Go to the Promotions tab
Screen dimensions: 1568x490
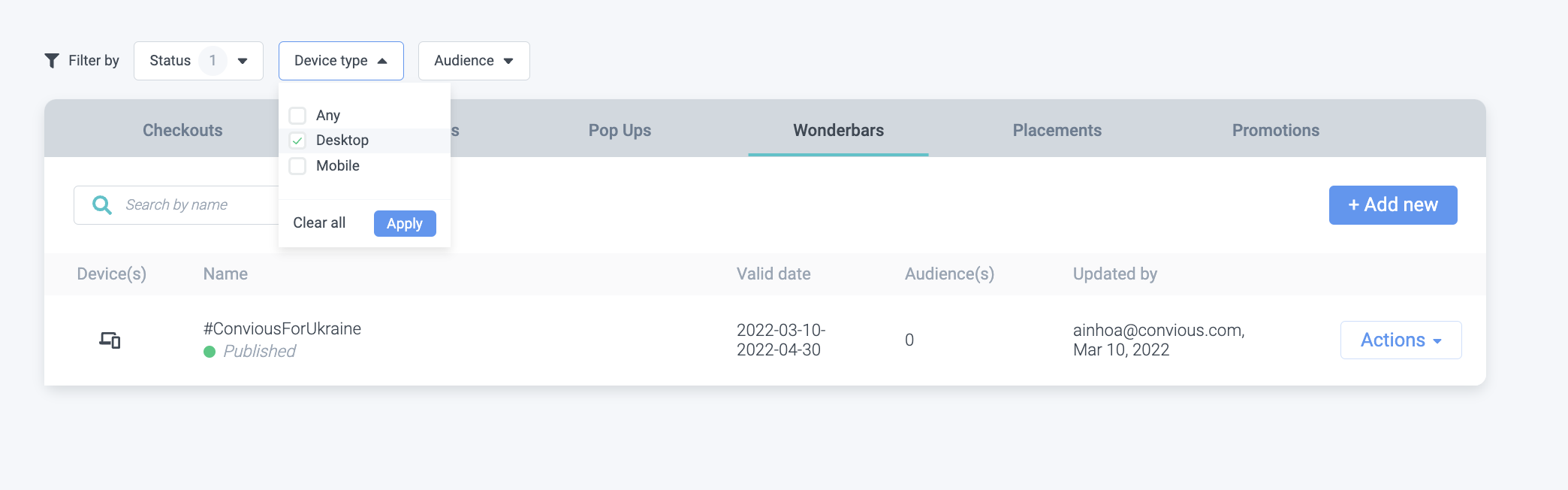click(x=1275, y=130)
